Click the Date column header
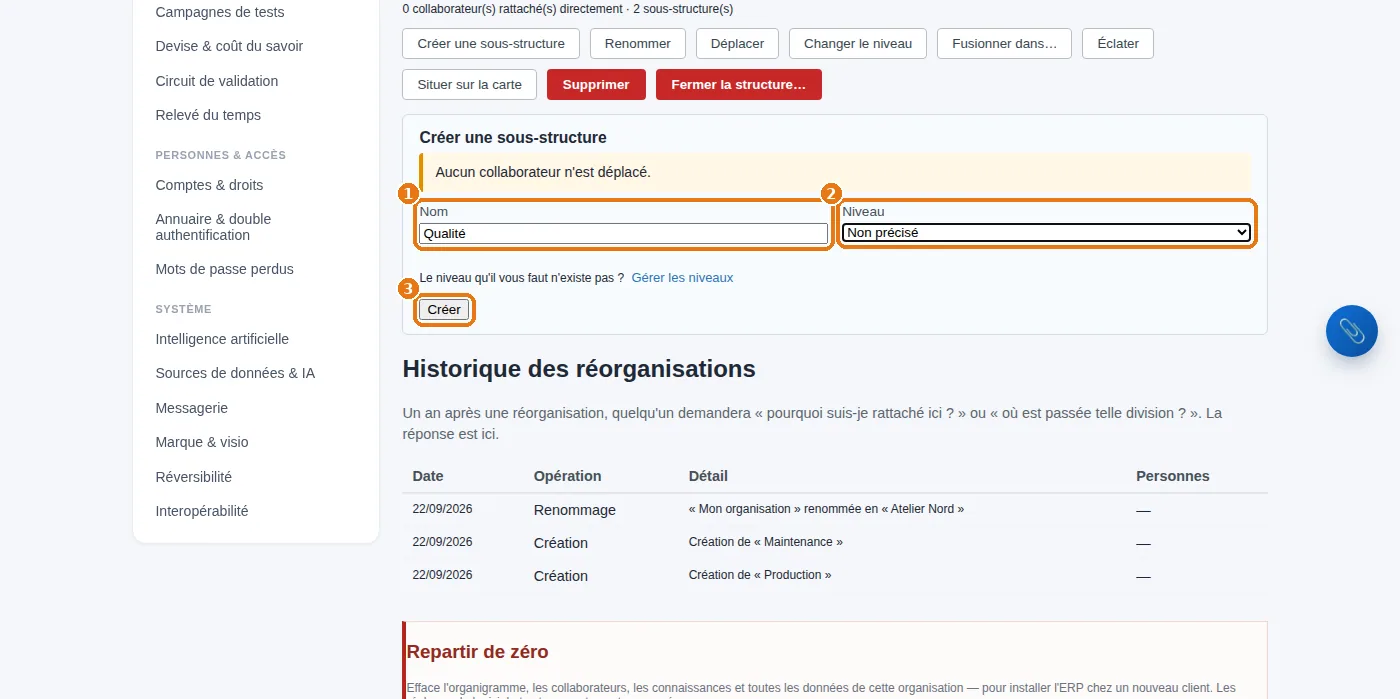The image size is (1400, 699). 428,476
